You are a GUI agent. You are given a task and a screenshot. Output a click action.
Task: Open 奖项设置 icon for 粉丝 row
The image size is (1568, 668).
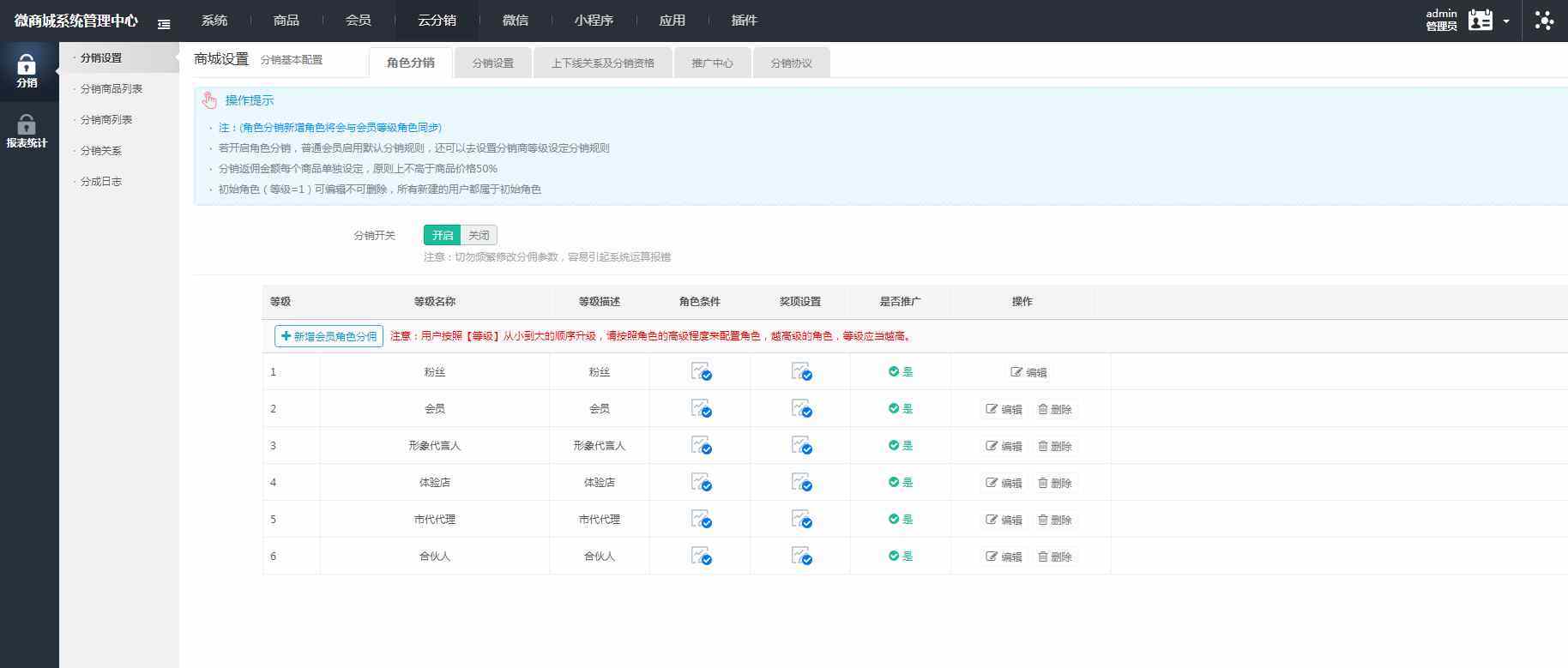coord(801,371)
